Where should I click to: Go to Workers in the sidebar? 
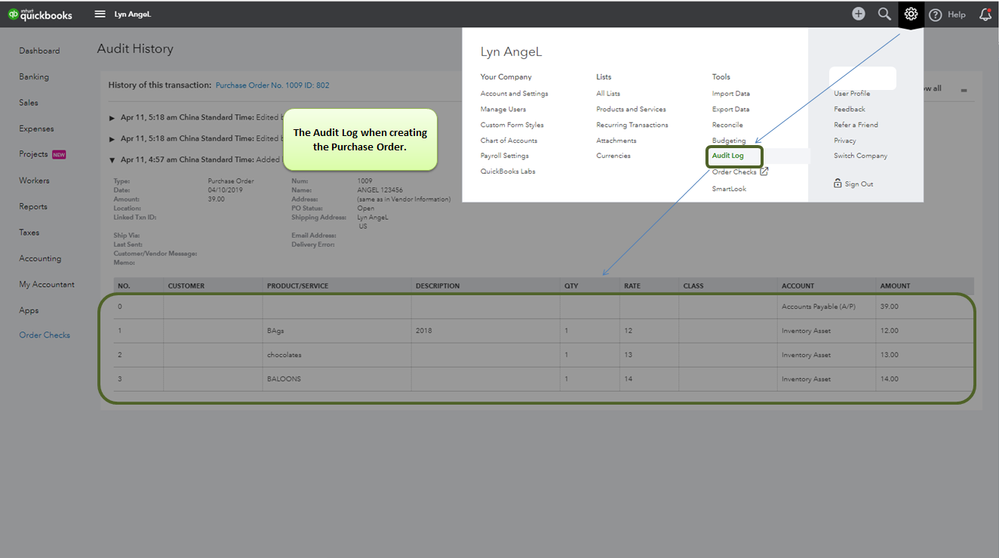click(34, 180)
